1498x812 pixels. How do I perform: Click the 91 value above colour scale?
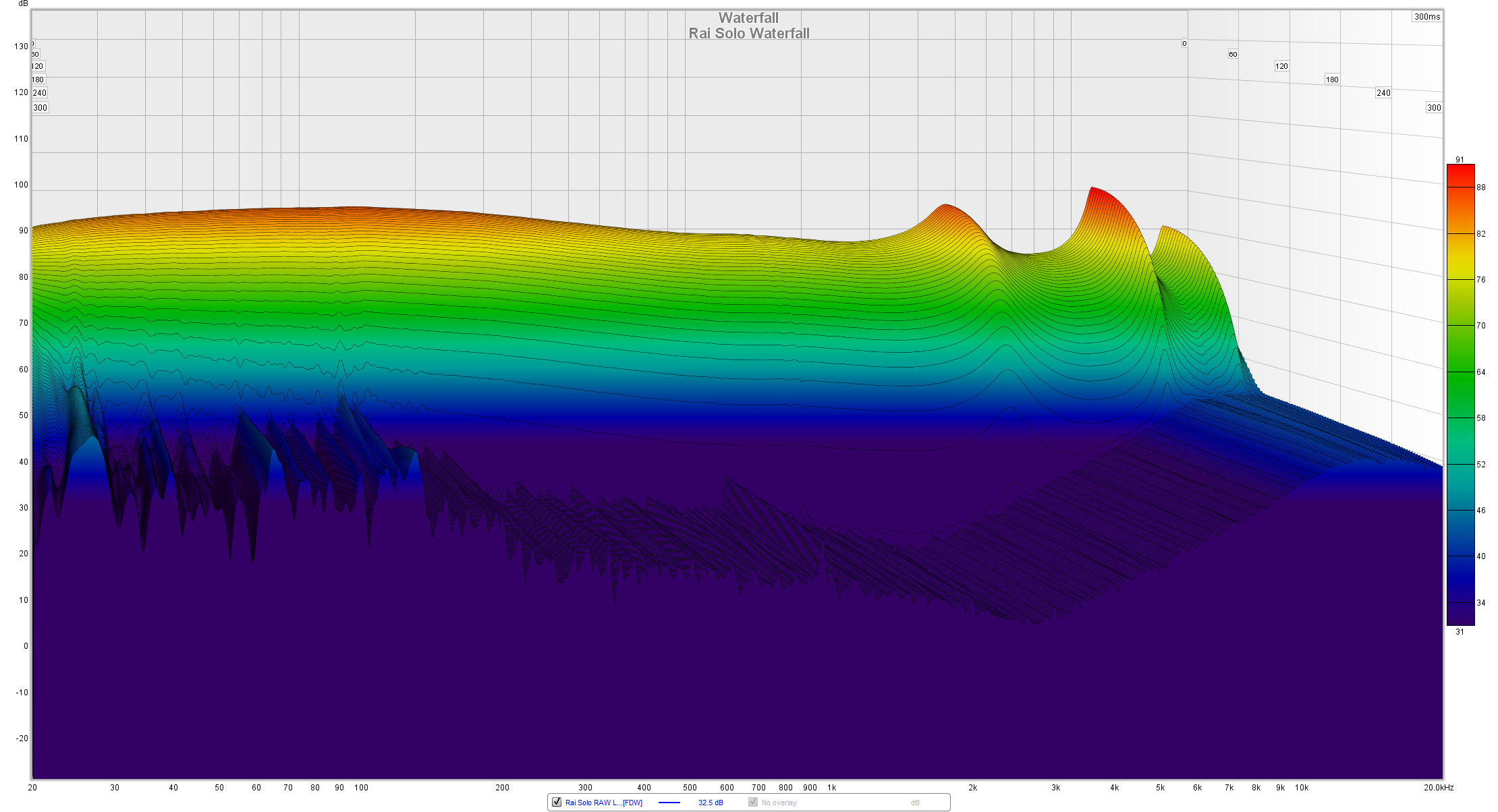click(x=1460, y=160)
